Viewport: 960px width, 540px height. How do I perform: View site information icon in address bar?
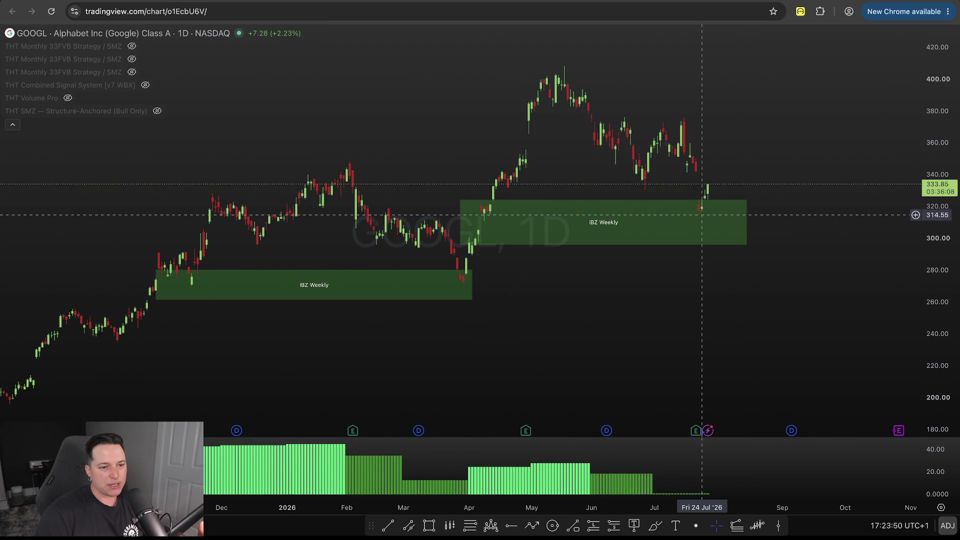pos(74,11)
